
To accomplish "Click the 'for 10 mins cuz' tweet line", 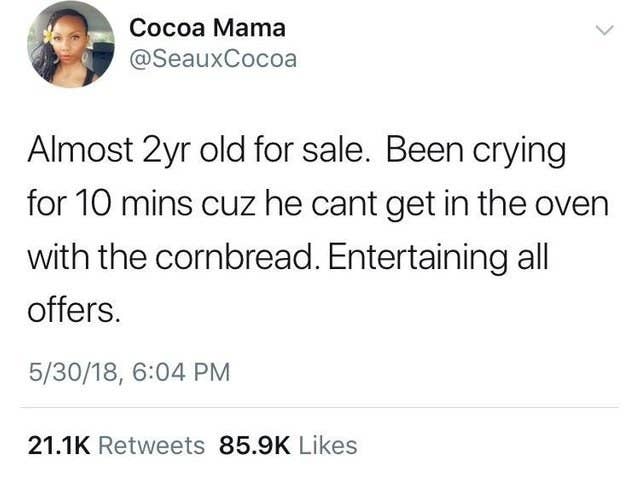I will tap(142, 204).
